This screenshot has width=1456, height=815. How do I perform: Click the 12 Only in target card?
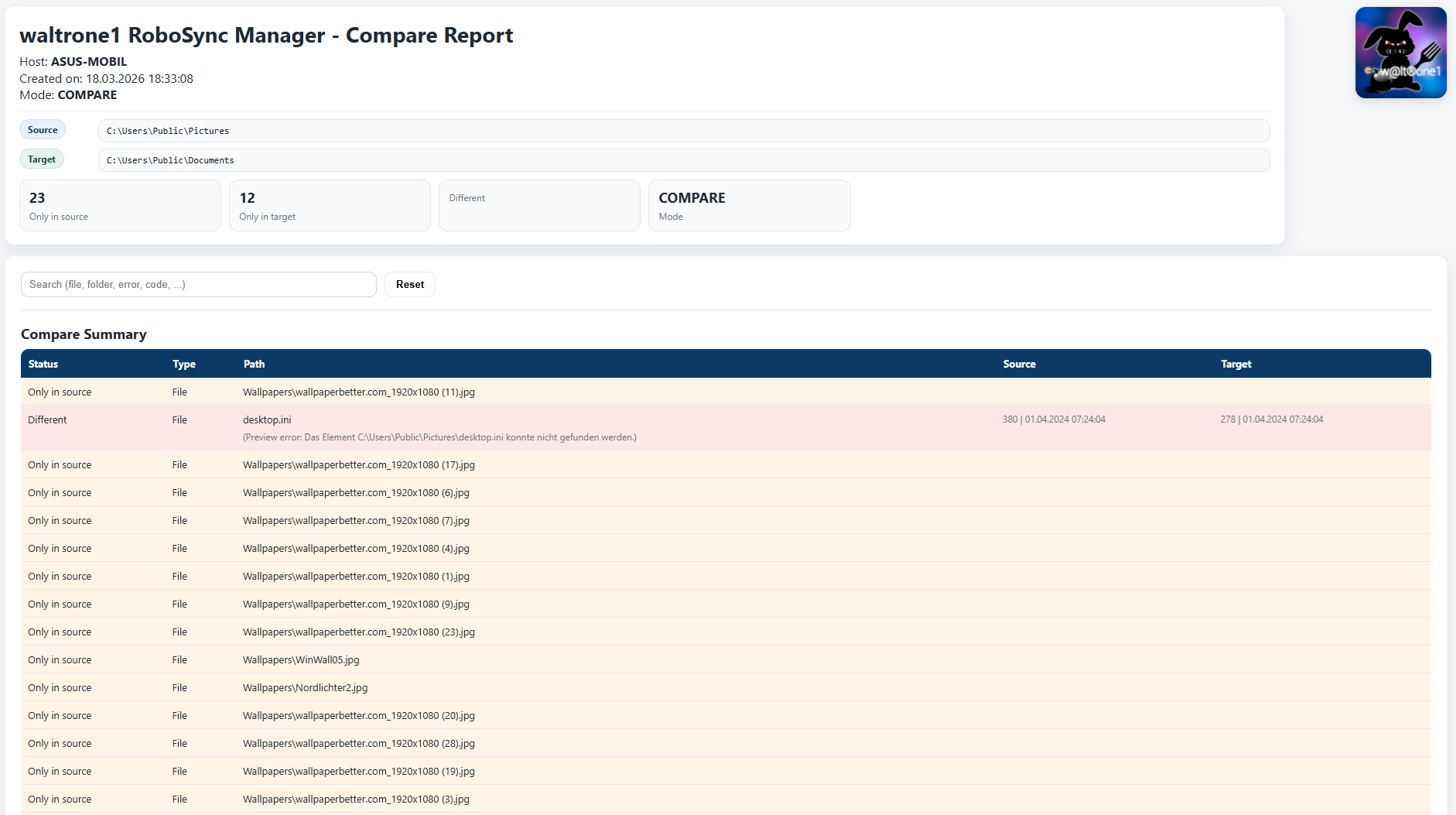[x=330, y=206]
